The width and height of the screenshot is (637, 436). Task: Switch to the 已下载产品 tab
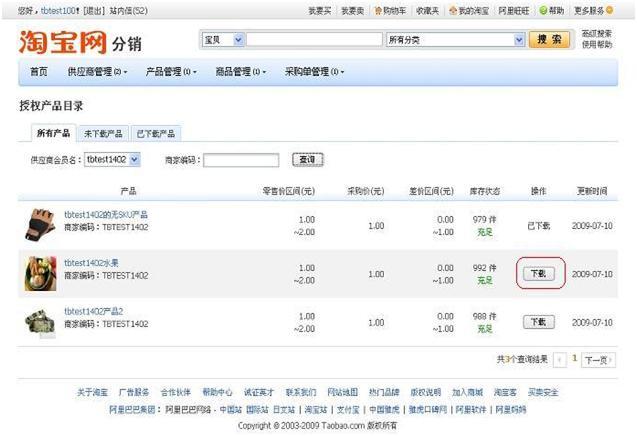coord(156,134)
